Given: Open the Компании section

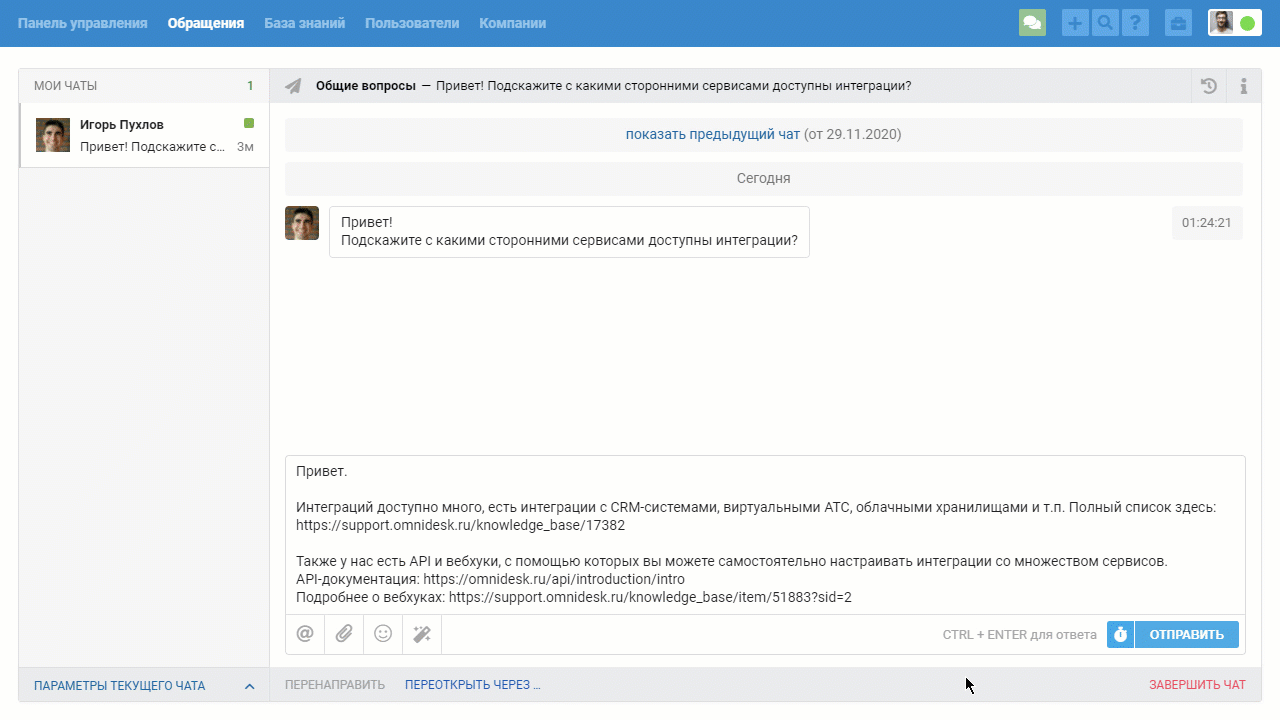Looking at the screenshot, I should tap(513, 23).
